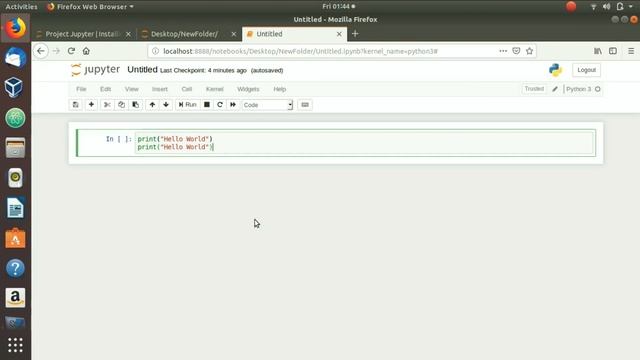Open cell type dropdown showing Code
Viewport: 640px width, 360px height.
267,105
